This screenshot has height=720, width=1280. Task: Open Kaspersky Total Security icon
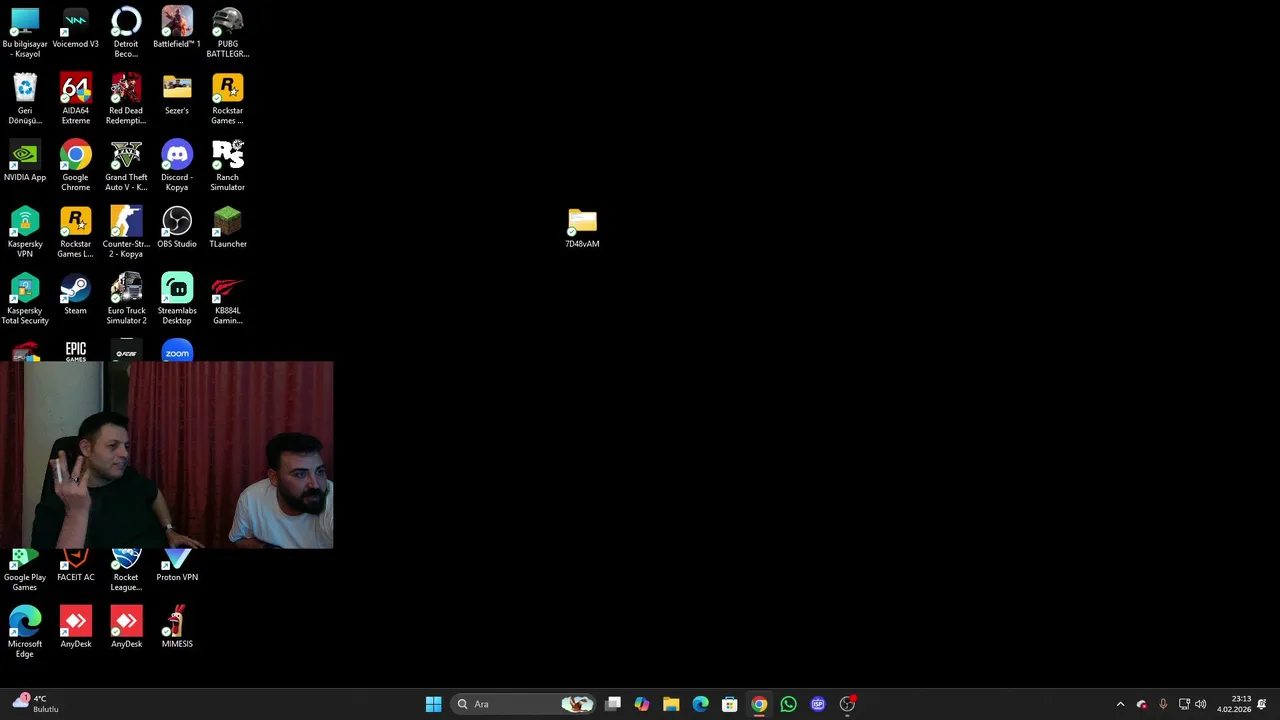click(x=25, y=299)
